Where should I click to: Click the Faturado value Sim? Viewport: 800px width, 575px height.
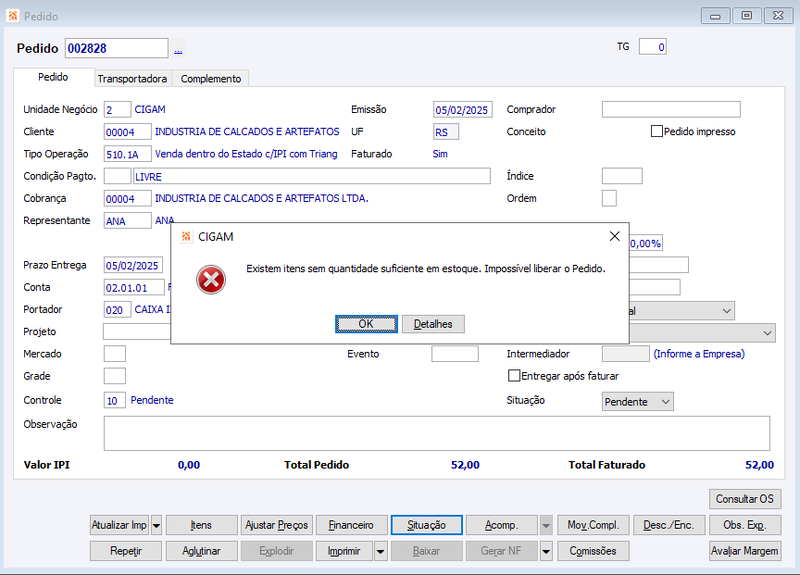coord(440,154)
